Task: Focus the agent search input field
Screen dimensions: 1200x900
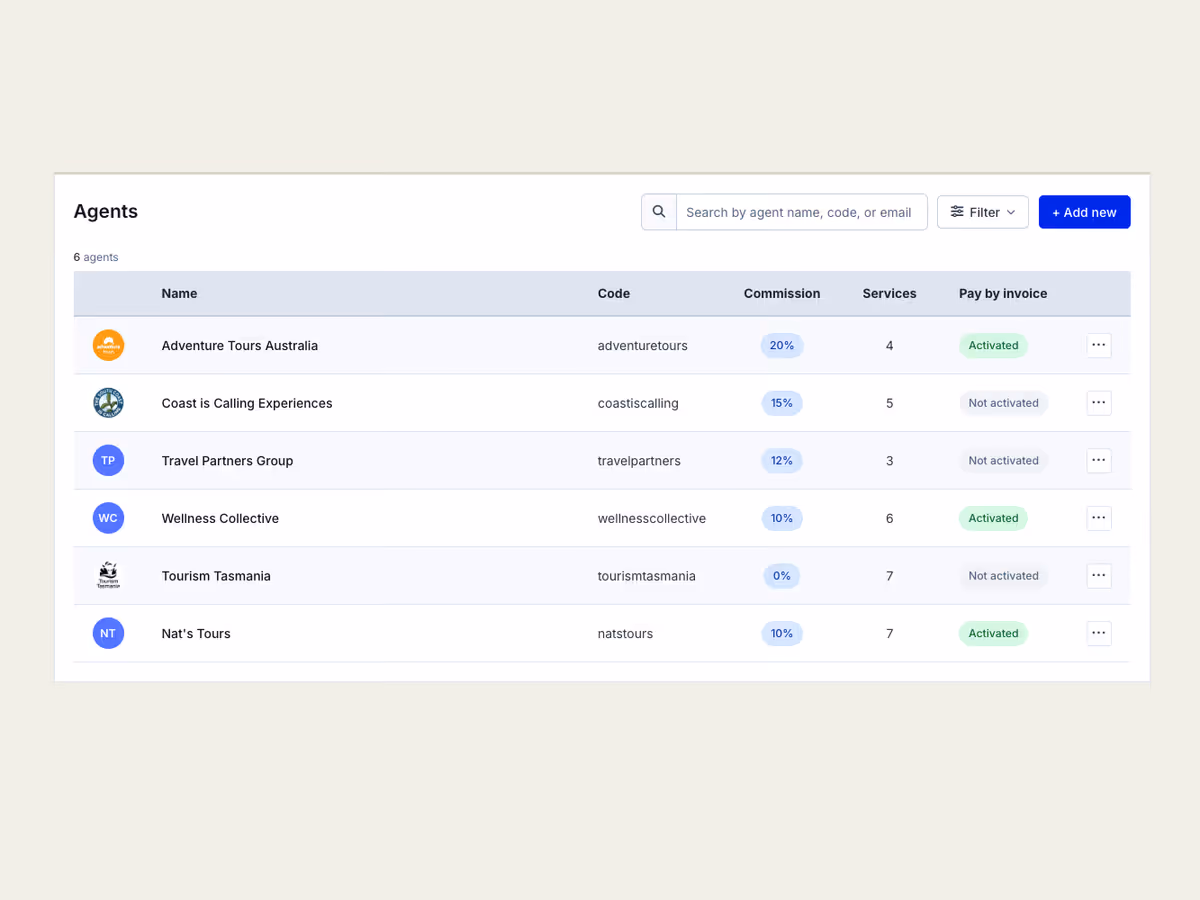Action: (802, 212)
